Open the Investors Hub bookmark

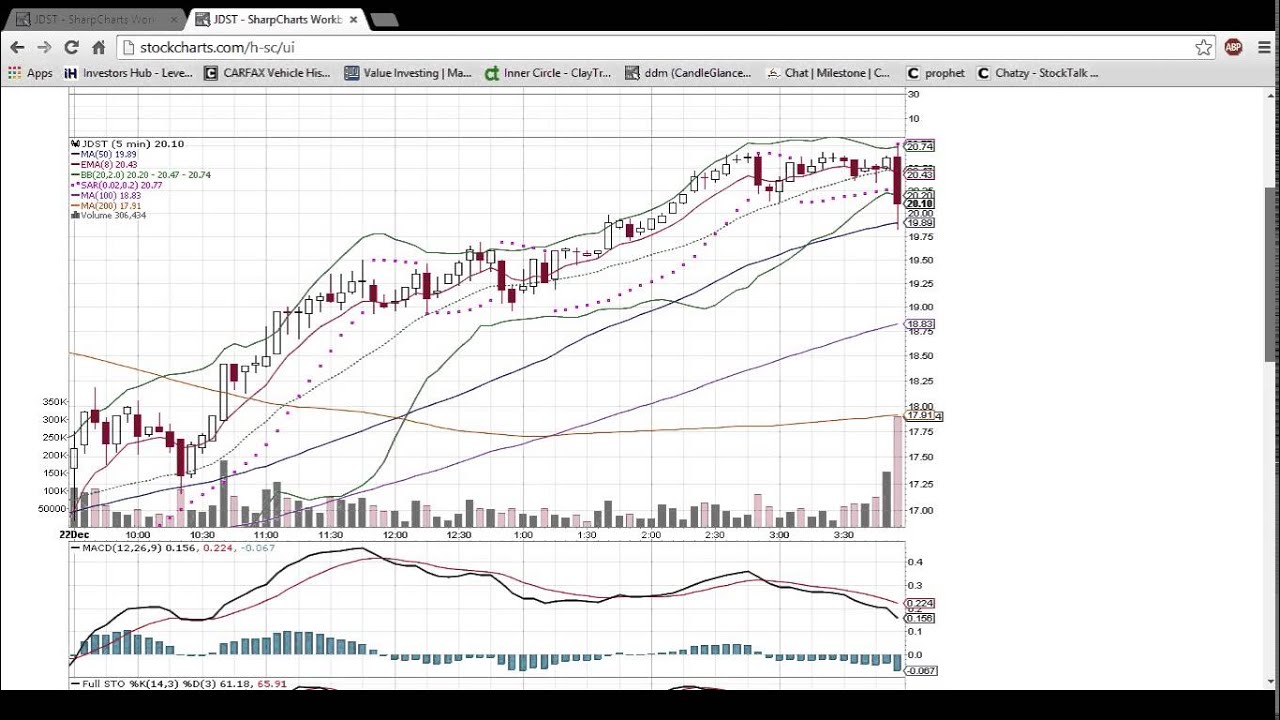tap(128, 73)
